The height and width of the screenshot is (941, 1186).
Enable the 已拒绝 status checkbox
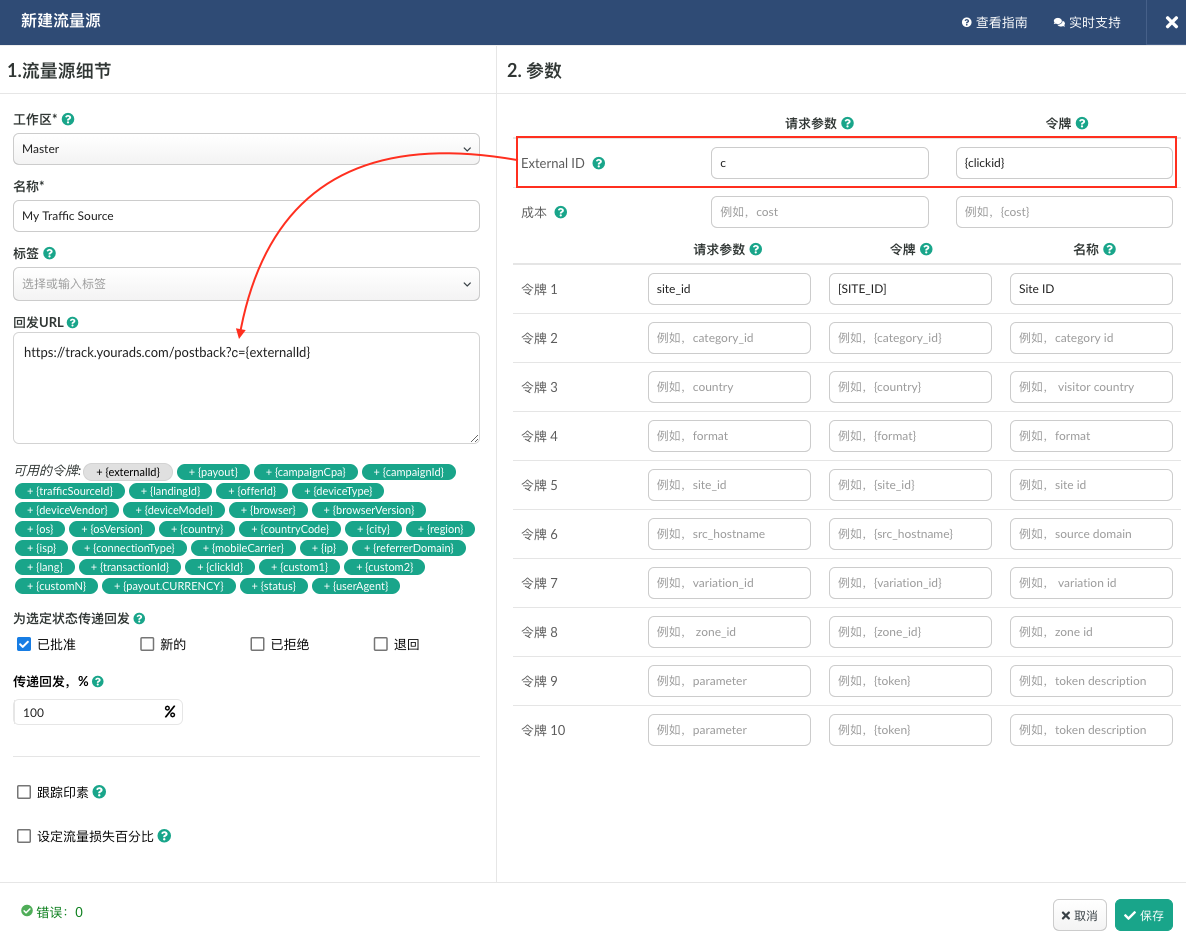[x=257, y=644]
